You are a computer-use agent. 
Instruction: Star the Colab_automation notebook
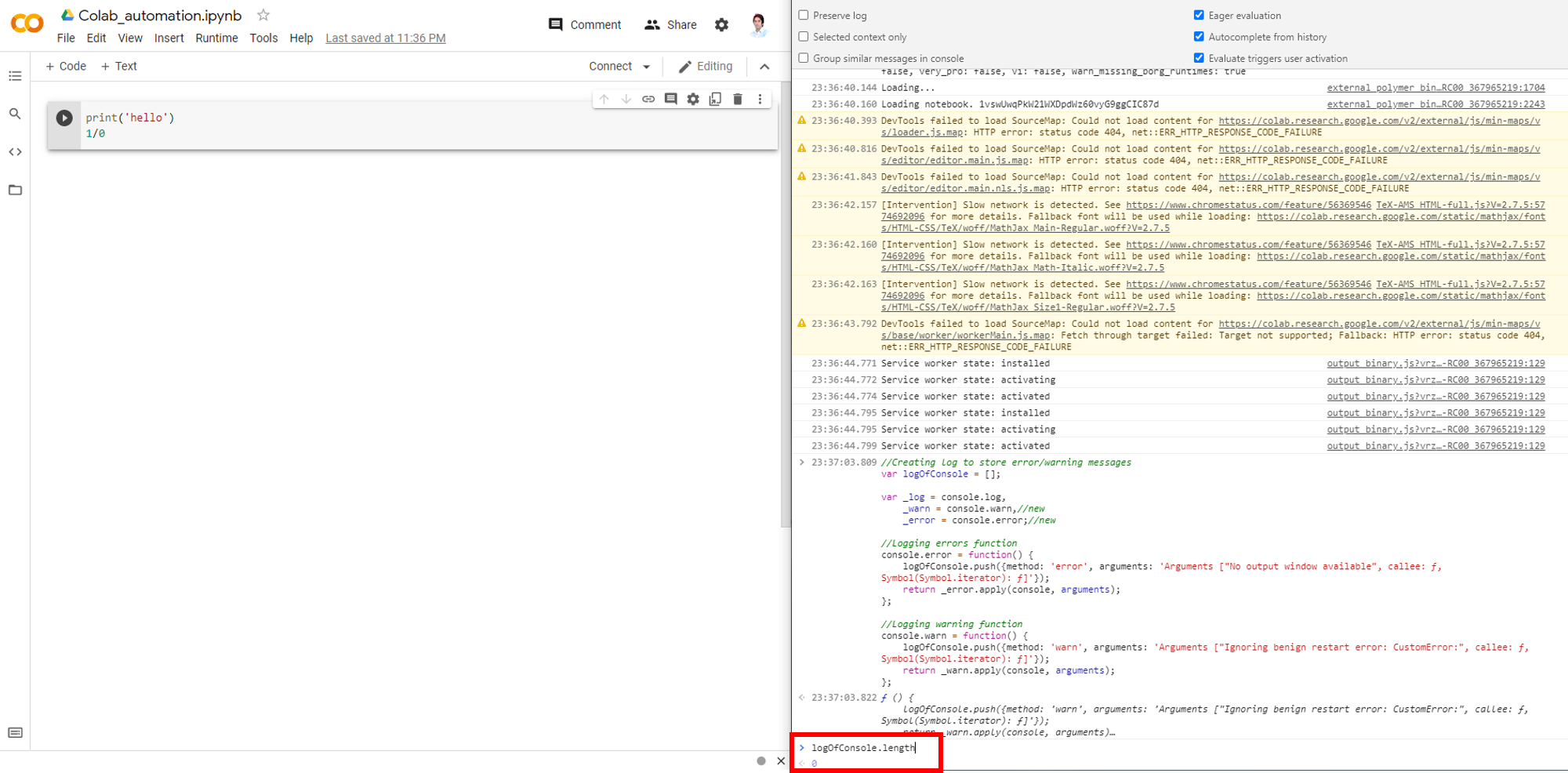263,15
